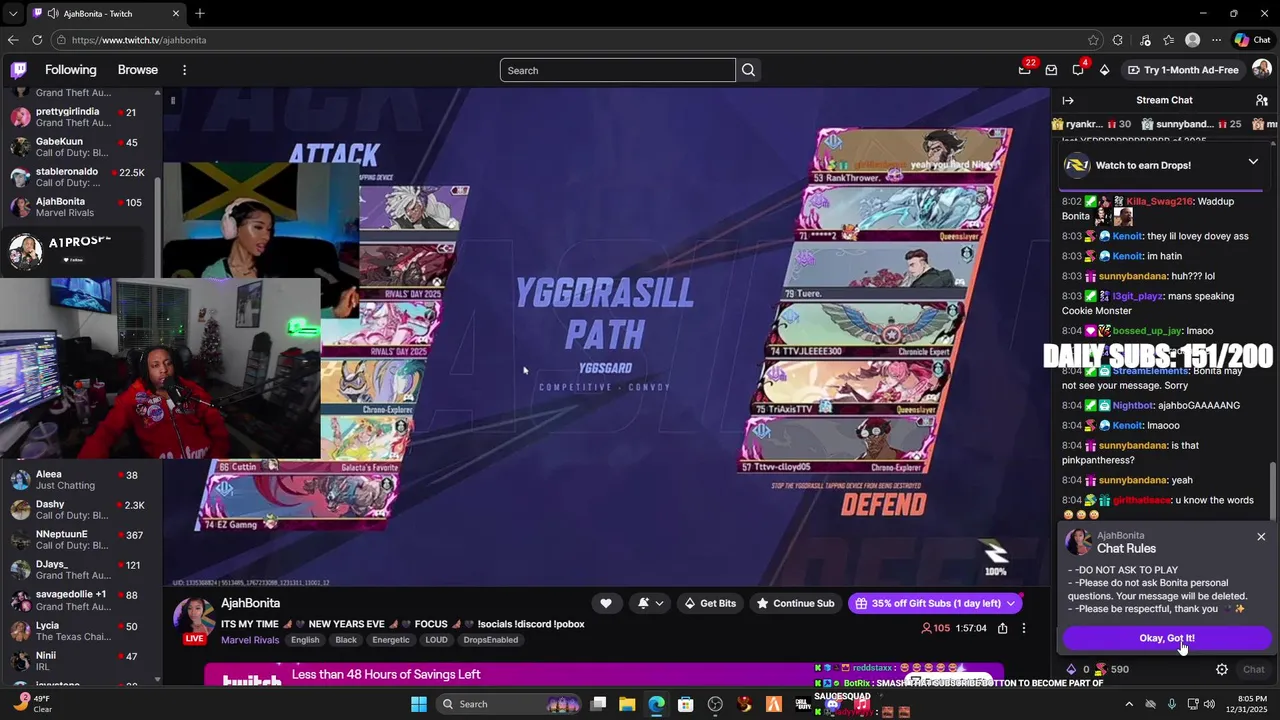The width and height of the screenshot is (1280, 720).
Task: Open the browser media control icon
Action: tap(1144, 40)
